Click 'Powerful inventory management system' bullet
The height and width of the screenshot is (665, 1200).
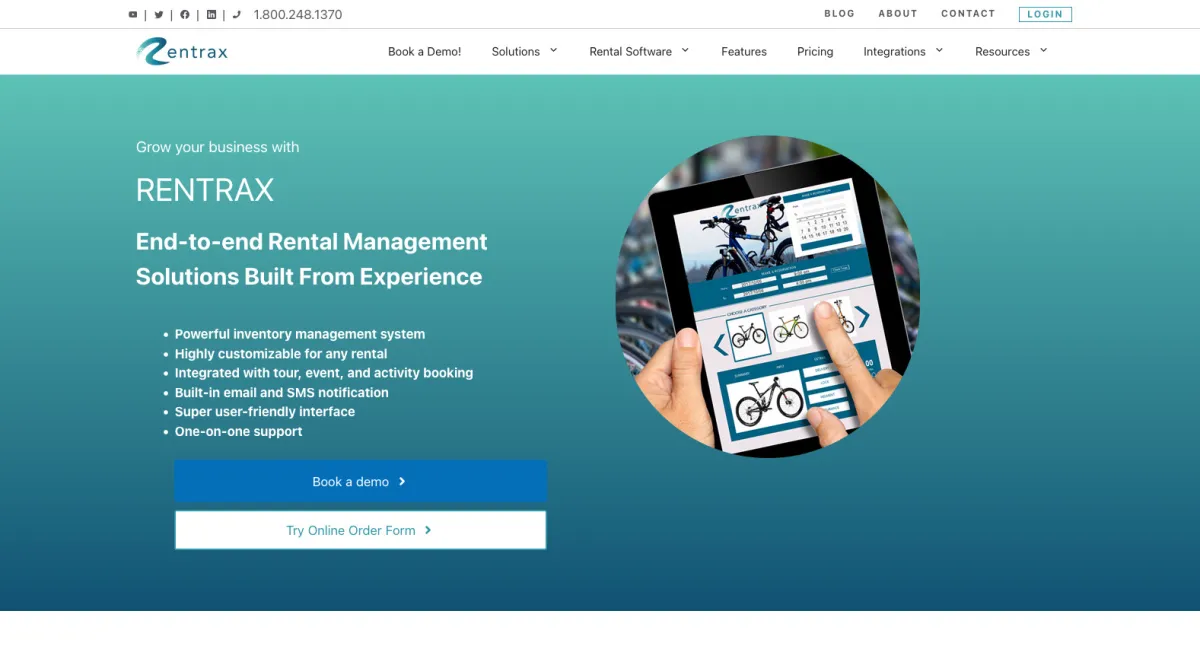tap(300, 334)
